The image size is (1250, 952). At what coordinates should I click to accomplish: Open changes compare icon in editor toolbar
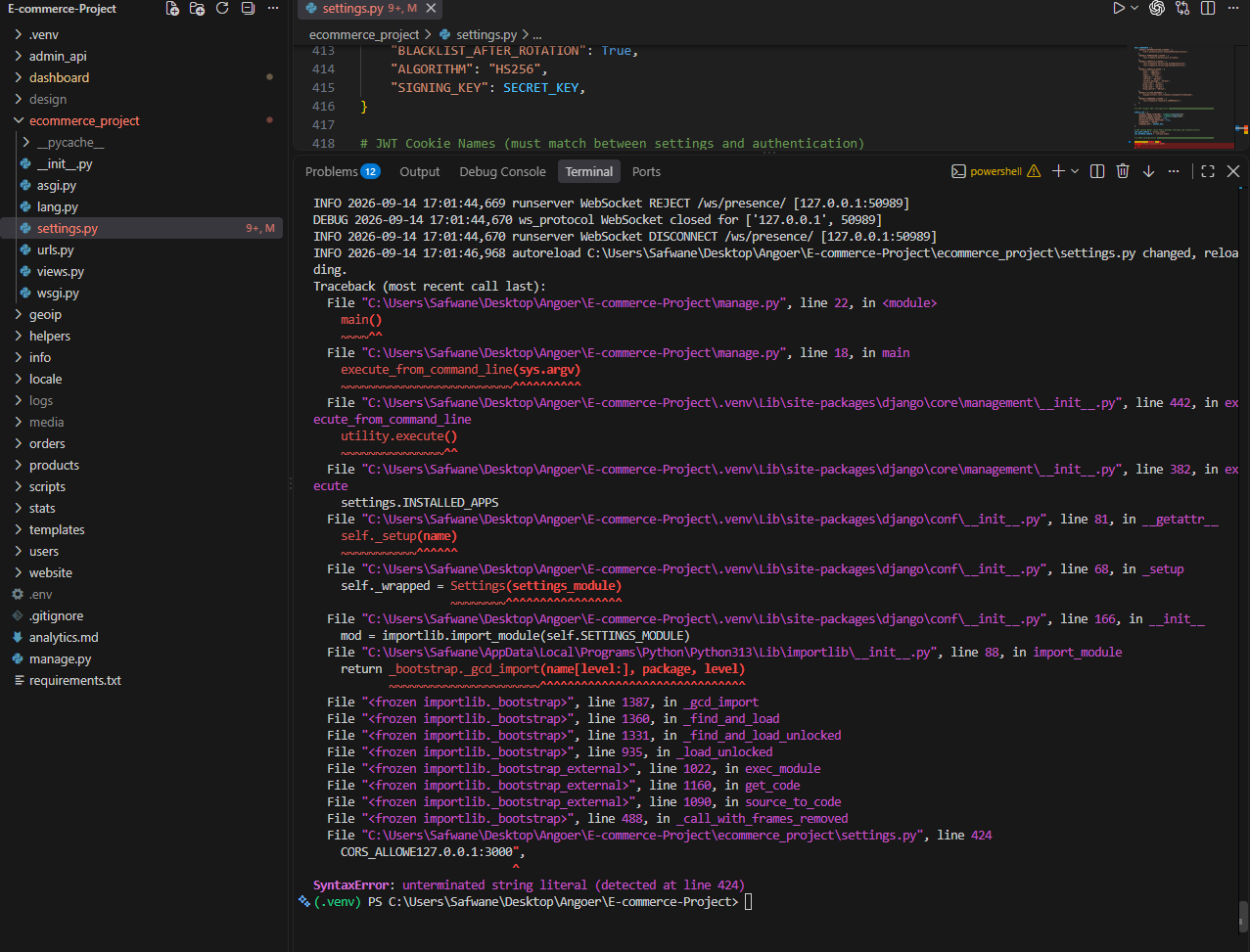coord(1182,8)
